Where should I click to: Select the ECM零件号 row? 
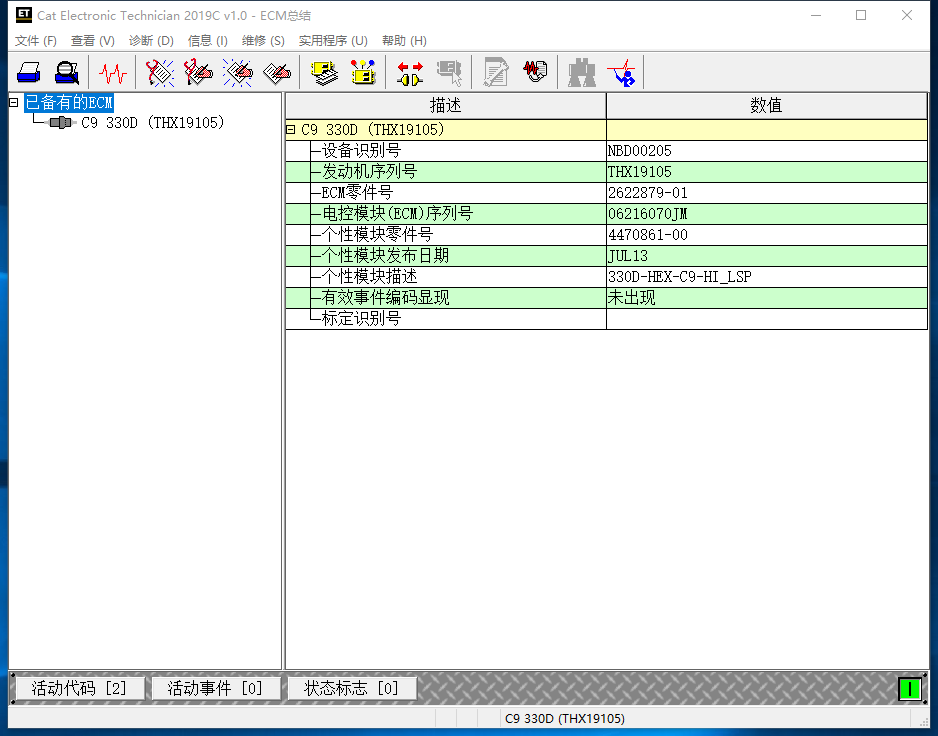[x=607, y=193]
